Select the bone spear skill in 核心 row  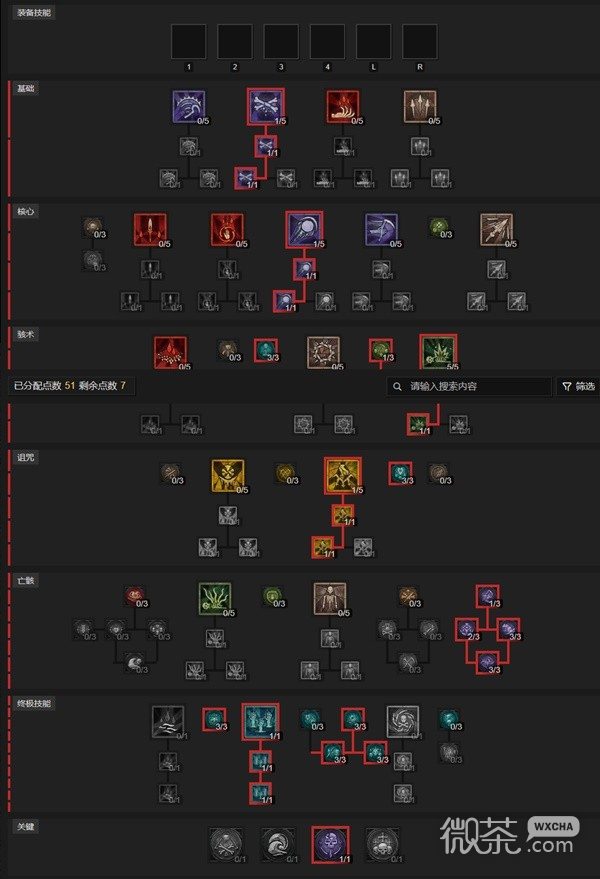[x=497, y=229]
